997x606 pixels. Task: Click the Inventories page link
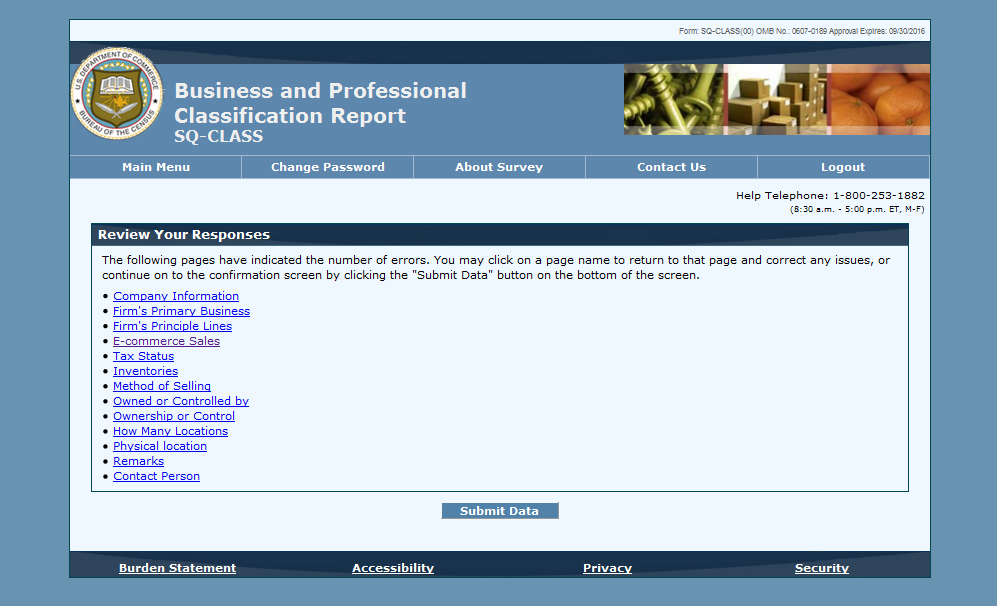(x=145, y=371)
